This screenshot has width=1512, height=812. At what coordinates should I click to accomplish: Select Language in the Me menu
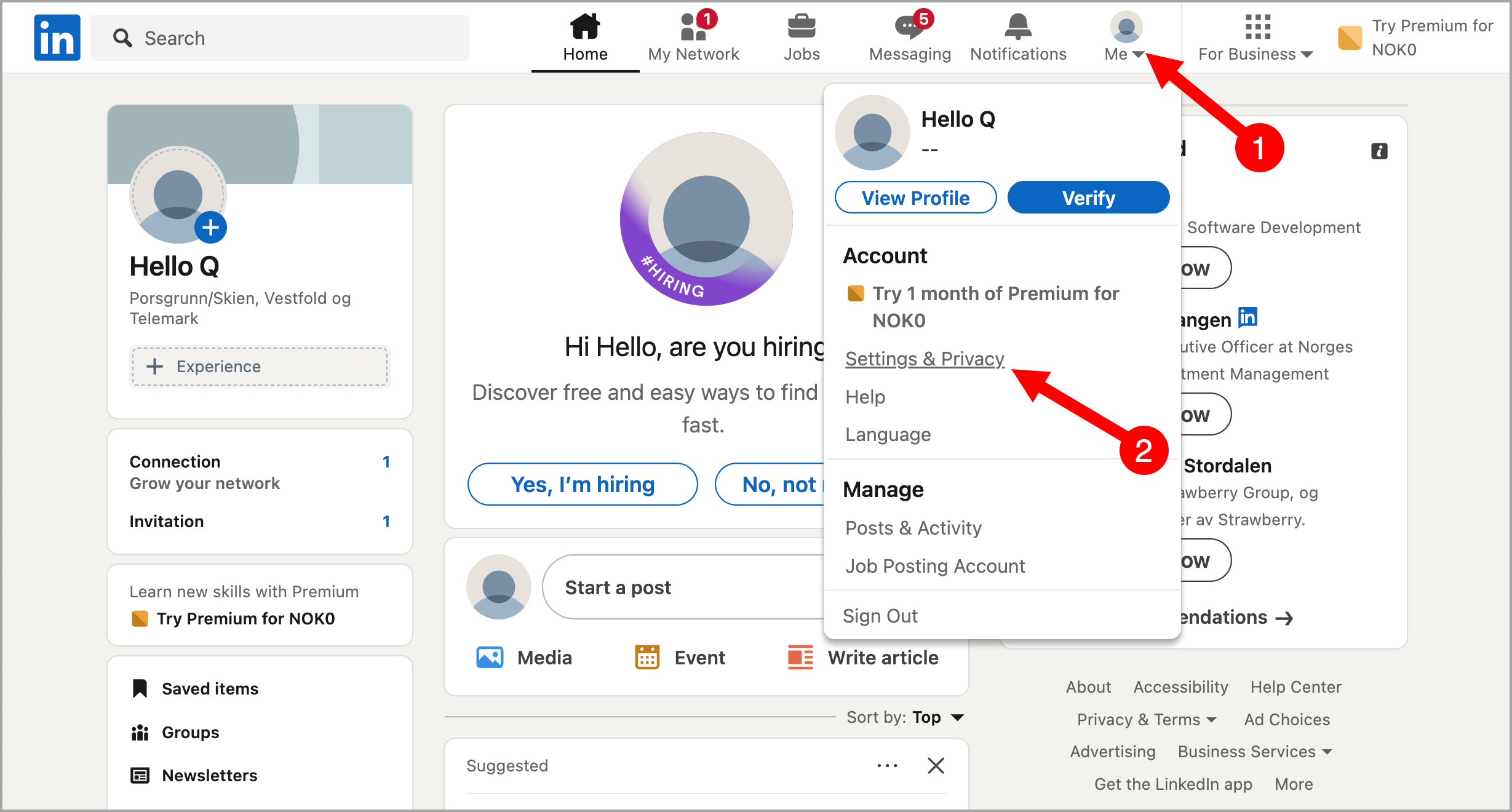pyautogui.click(x=888, y=434)
